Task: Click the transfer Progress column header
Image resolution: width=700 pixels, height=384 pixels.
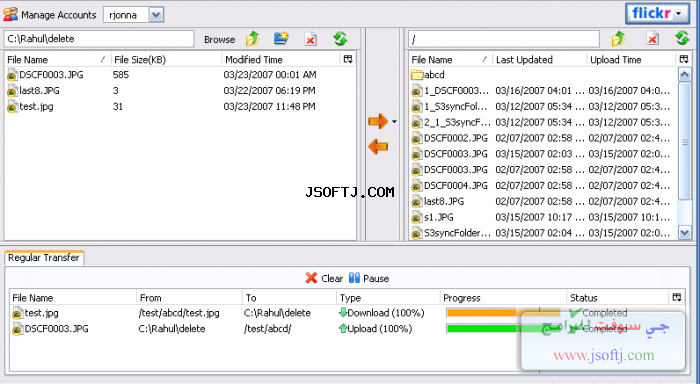Action: 503,297
